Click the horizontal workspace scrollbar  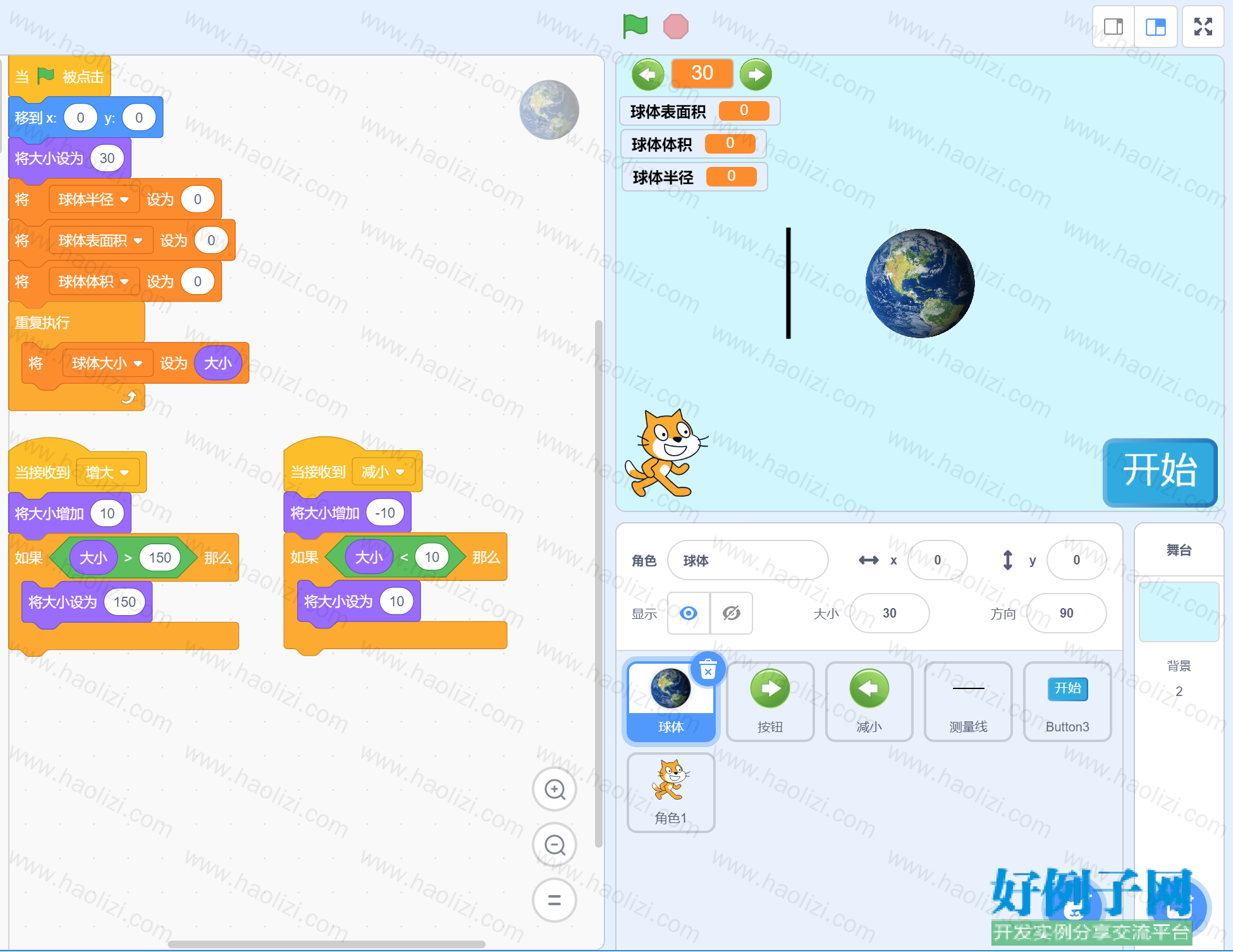click(x=327, y=944)
